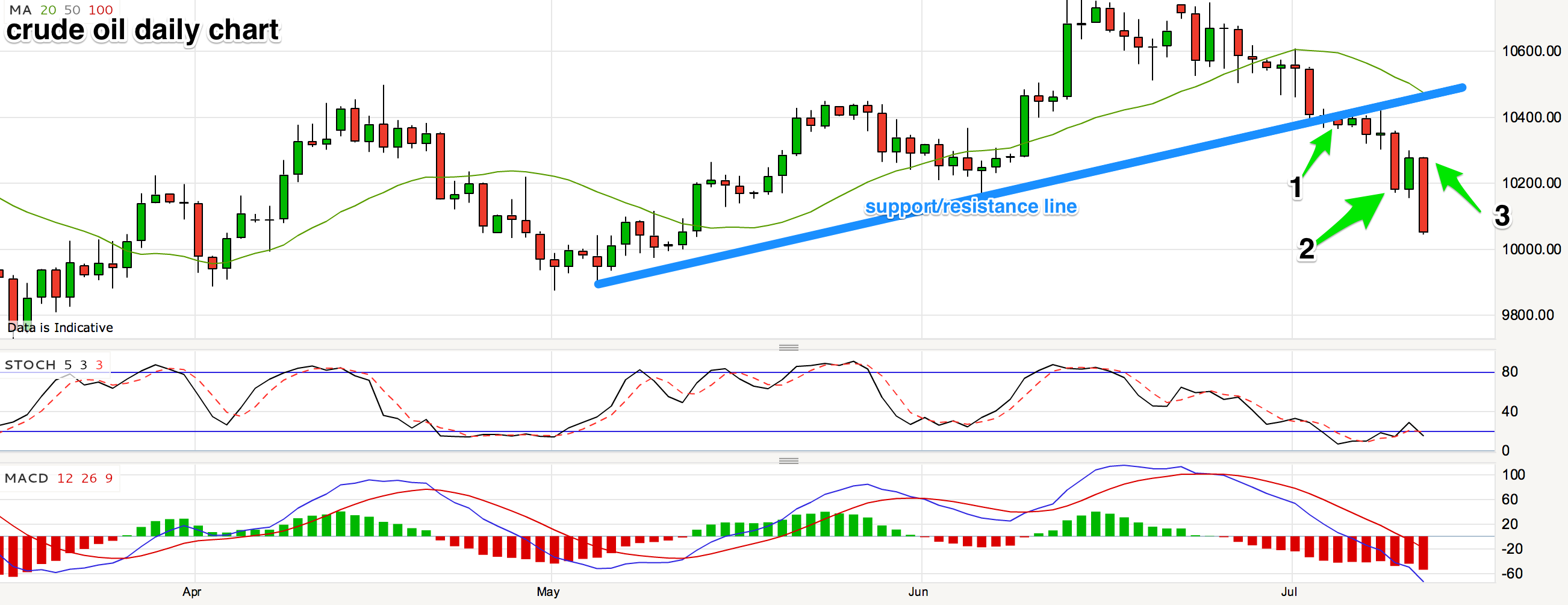The width and height of the screenshot is (1568, 605).
Task: Click the MACD 9 signal parameter value
Action: [109, 478]
